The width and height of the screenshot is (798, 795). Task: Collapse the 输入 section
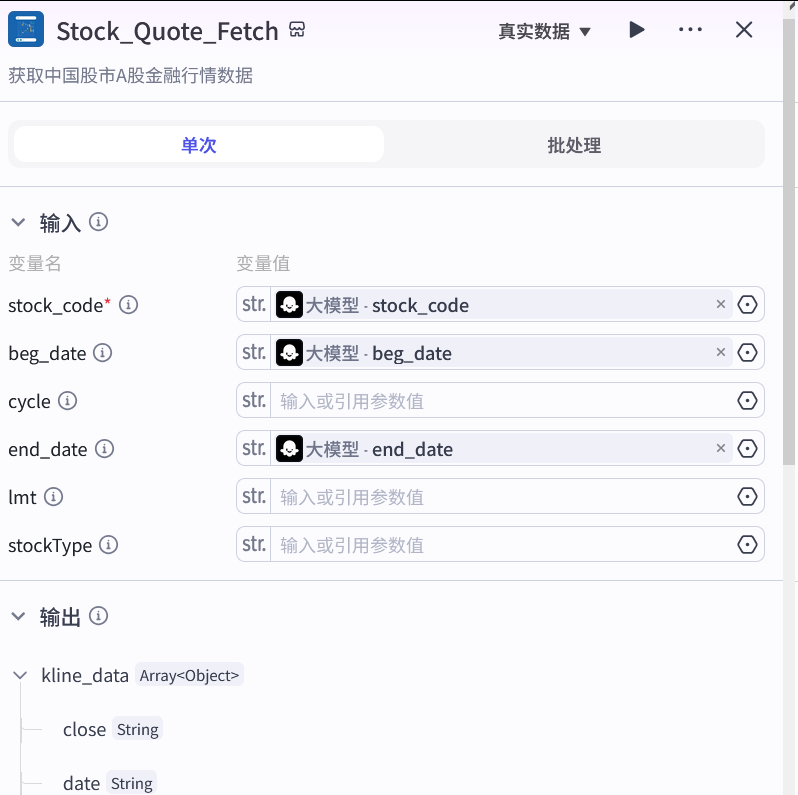[18, 222]
